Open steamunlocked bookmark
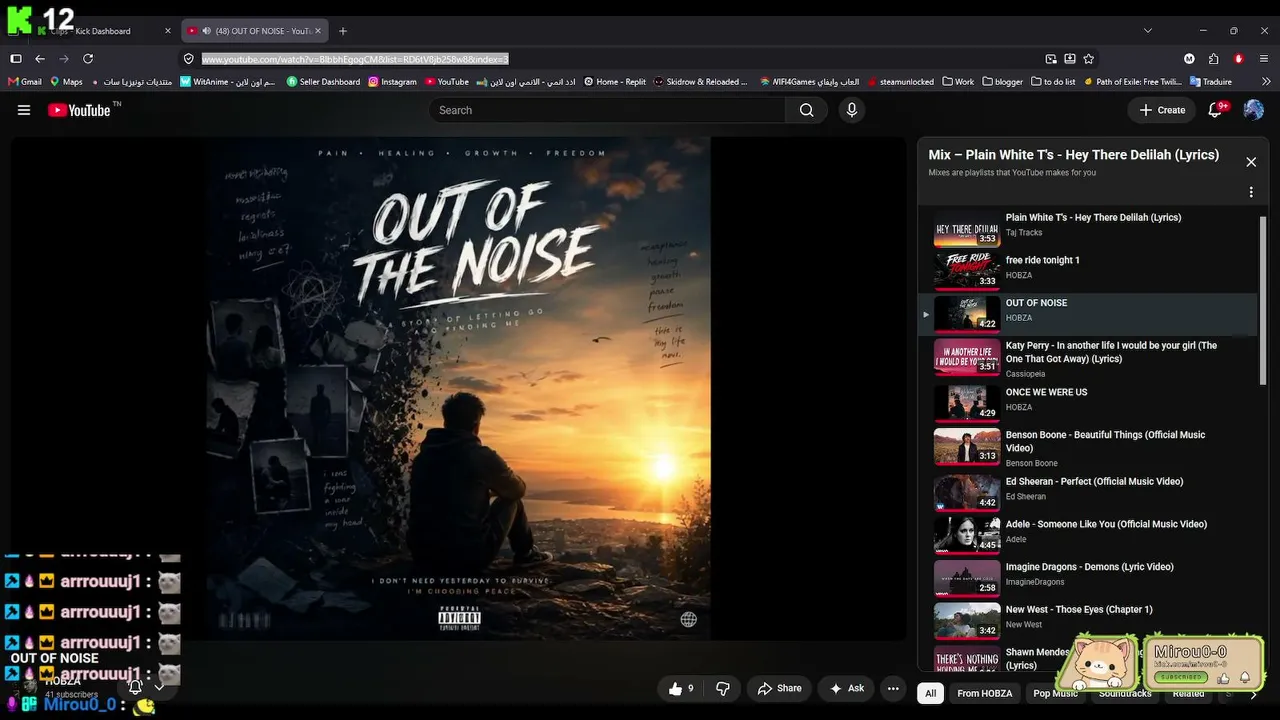The image size is (1280, 720). coord(900,82)
